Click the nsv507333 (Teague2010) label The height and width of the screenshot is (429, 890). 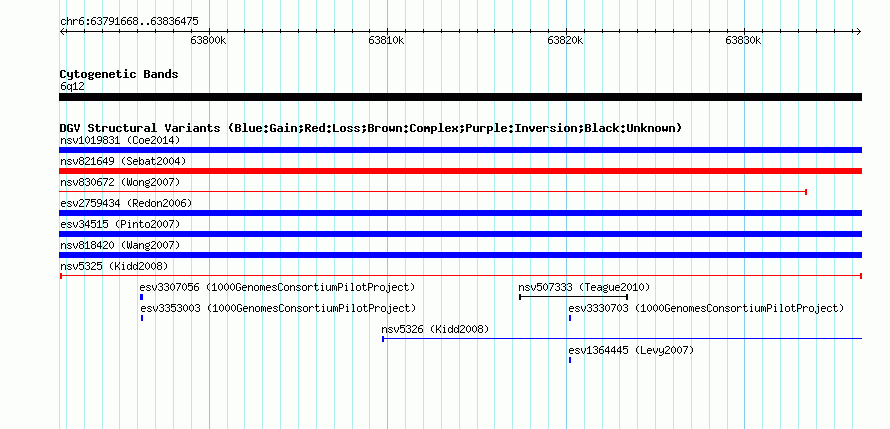pos(584,287)
